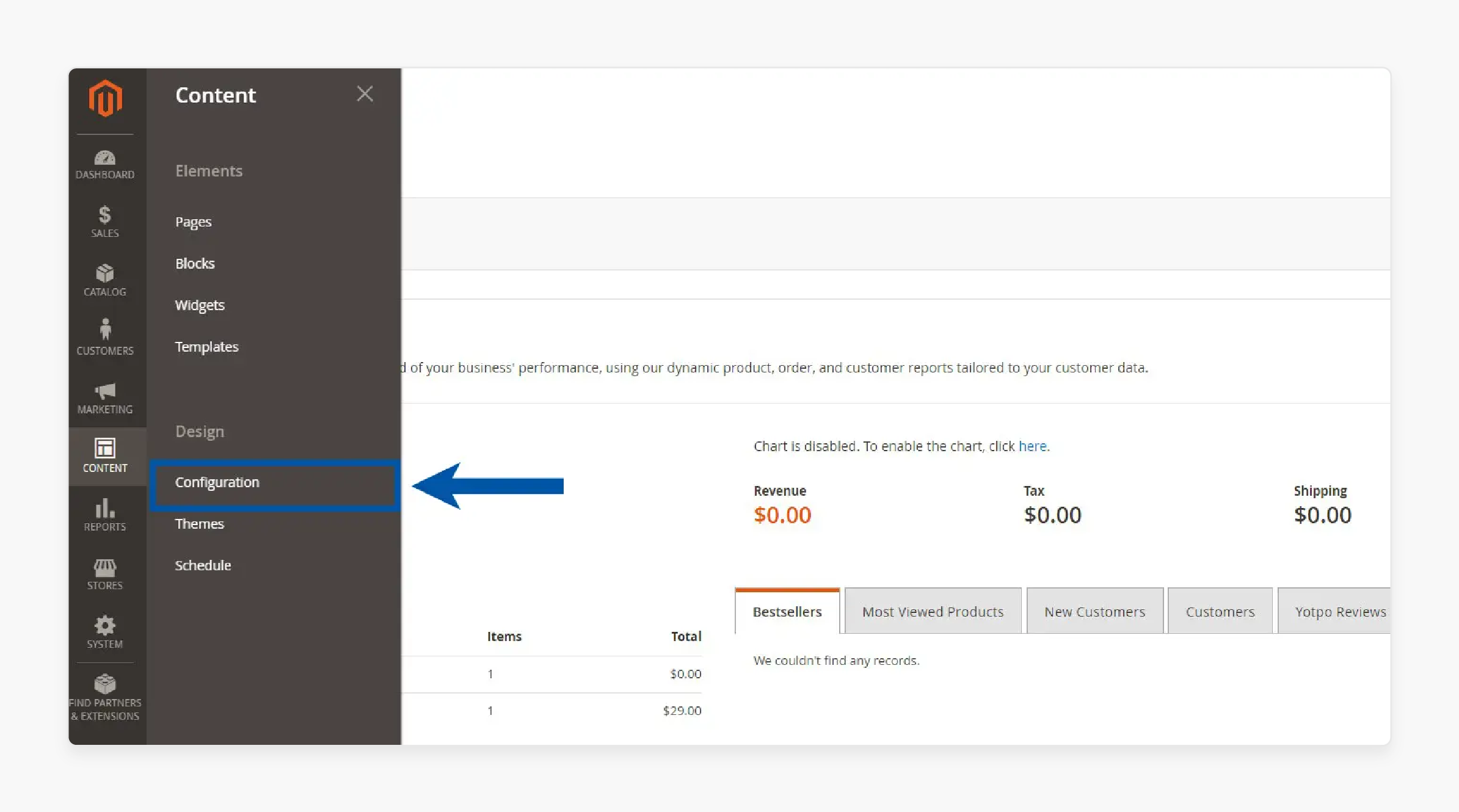
Task: Click the Tax $0.00 value
Action: [x=1052, y=515]
